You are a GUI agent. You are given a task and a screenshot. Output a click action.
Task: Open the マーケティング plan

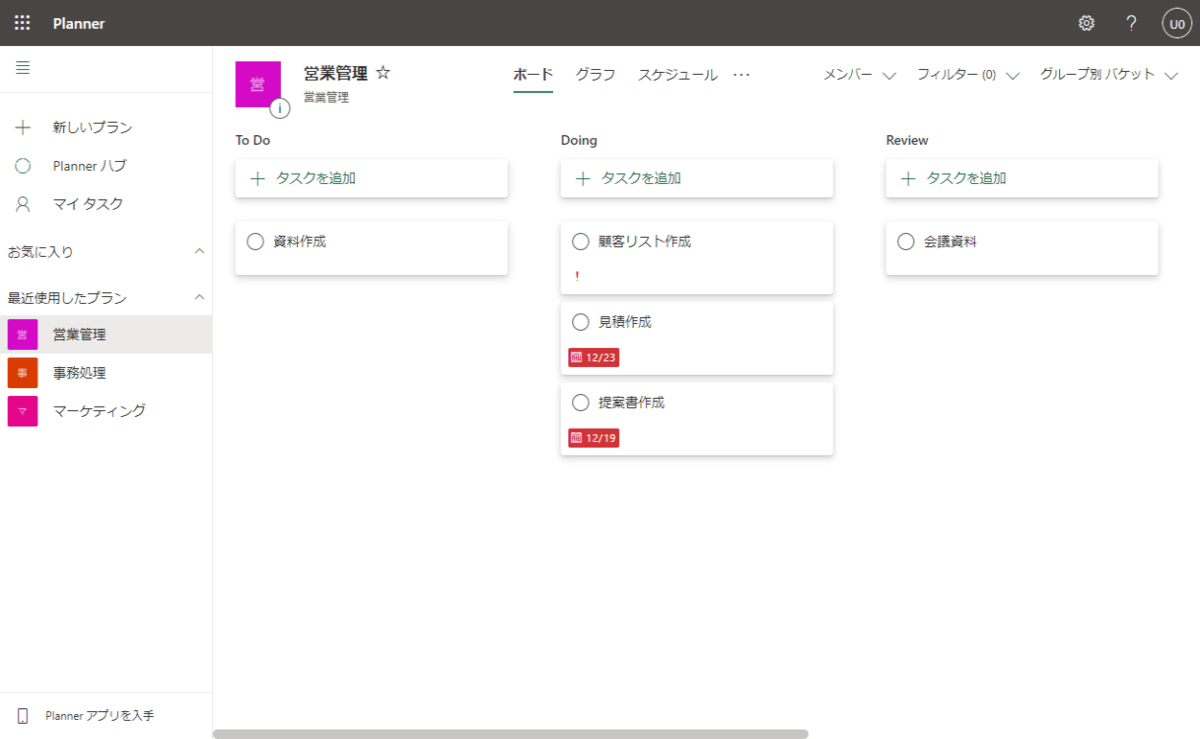tap(99, 411)
